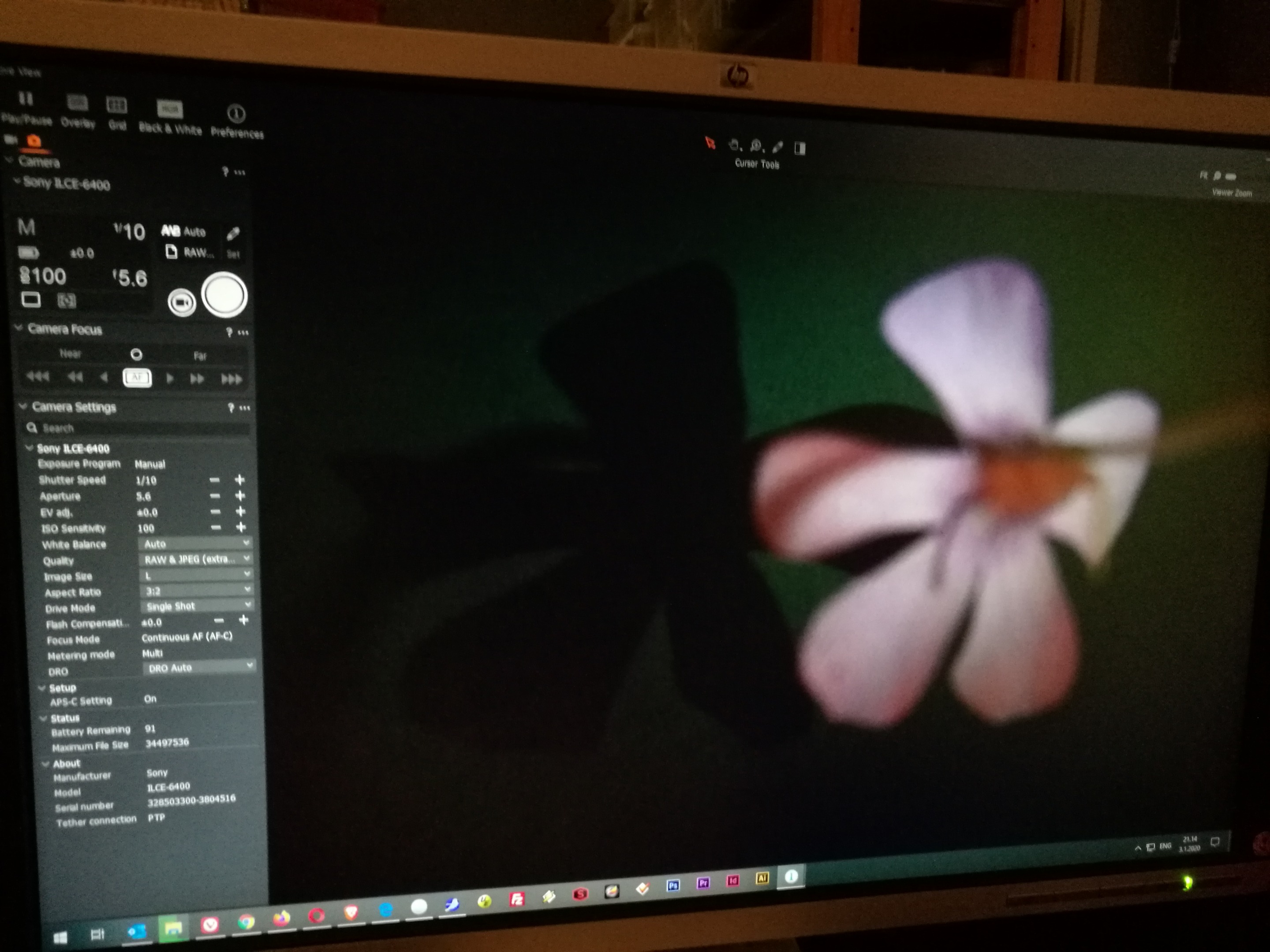The width and height of the screenshot is (1270, 952).
Task: Collapse the Camera Focus panel
Action: click(19, 327)
